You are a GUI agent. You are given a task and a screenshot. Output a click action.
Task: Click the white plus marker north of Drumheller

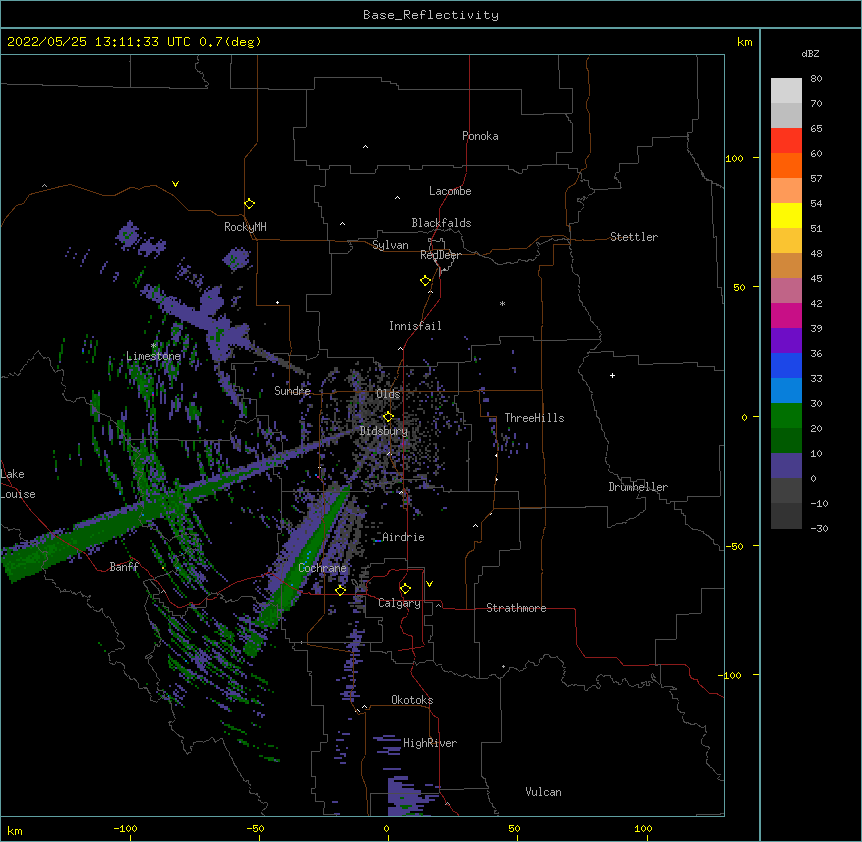pos(612,375)
